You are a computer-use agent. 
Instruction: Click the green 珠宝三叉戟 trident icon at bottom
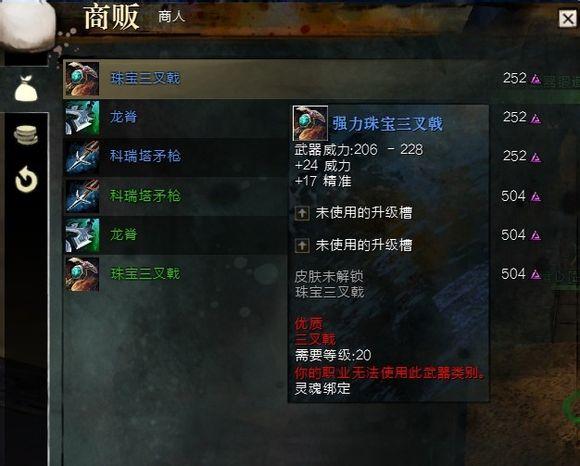tap(82, 274)
